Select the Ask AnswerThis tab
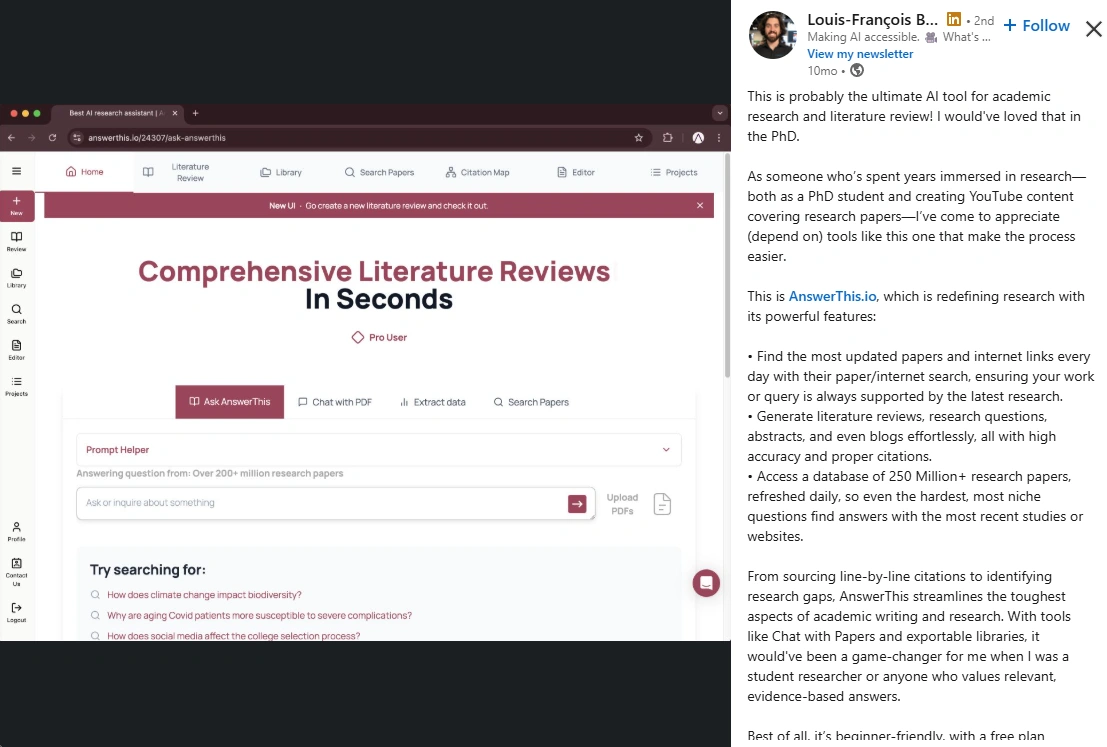 click(229, 402)
